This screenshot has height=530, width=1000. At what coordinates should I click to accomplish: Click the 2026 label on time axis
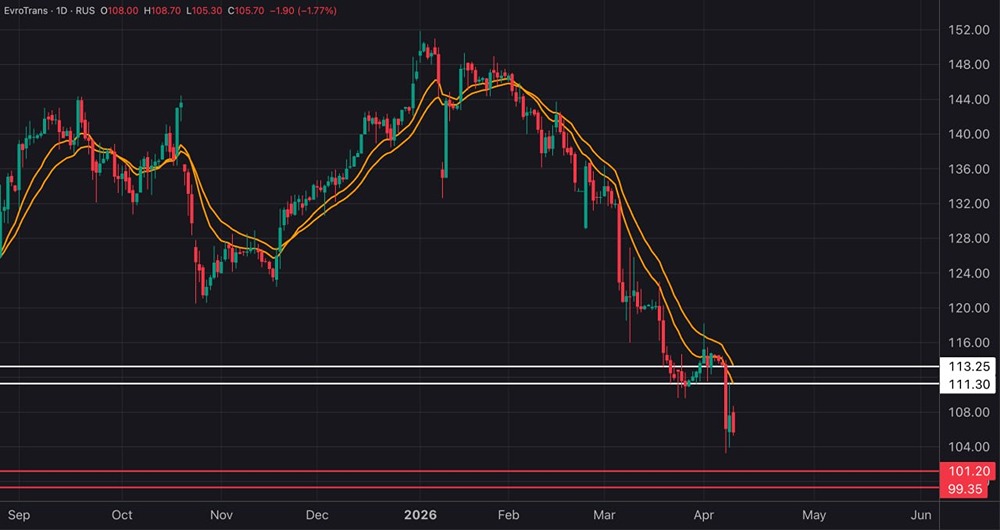(x=420, y=515)
